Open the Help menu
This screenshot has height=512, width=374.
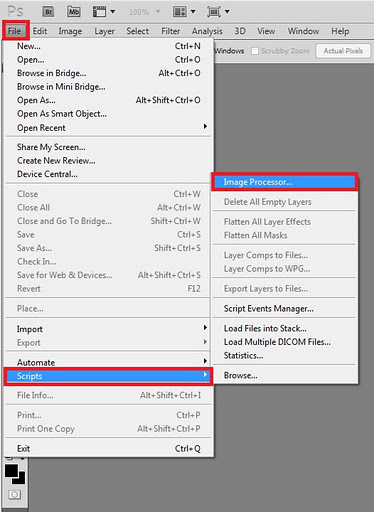pyautogui.click(x=340, y=31)
